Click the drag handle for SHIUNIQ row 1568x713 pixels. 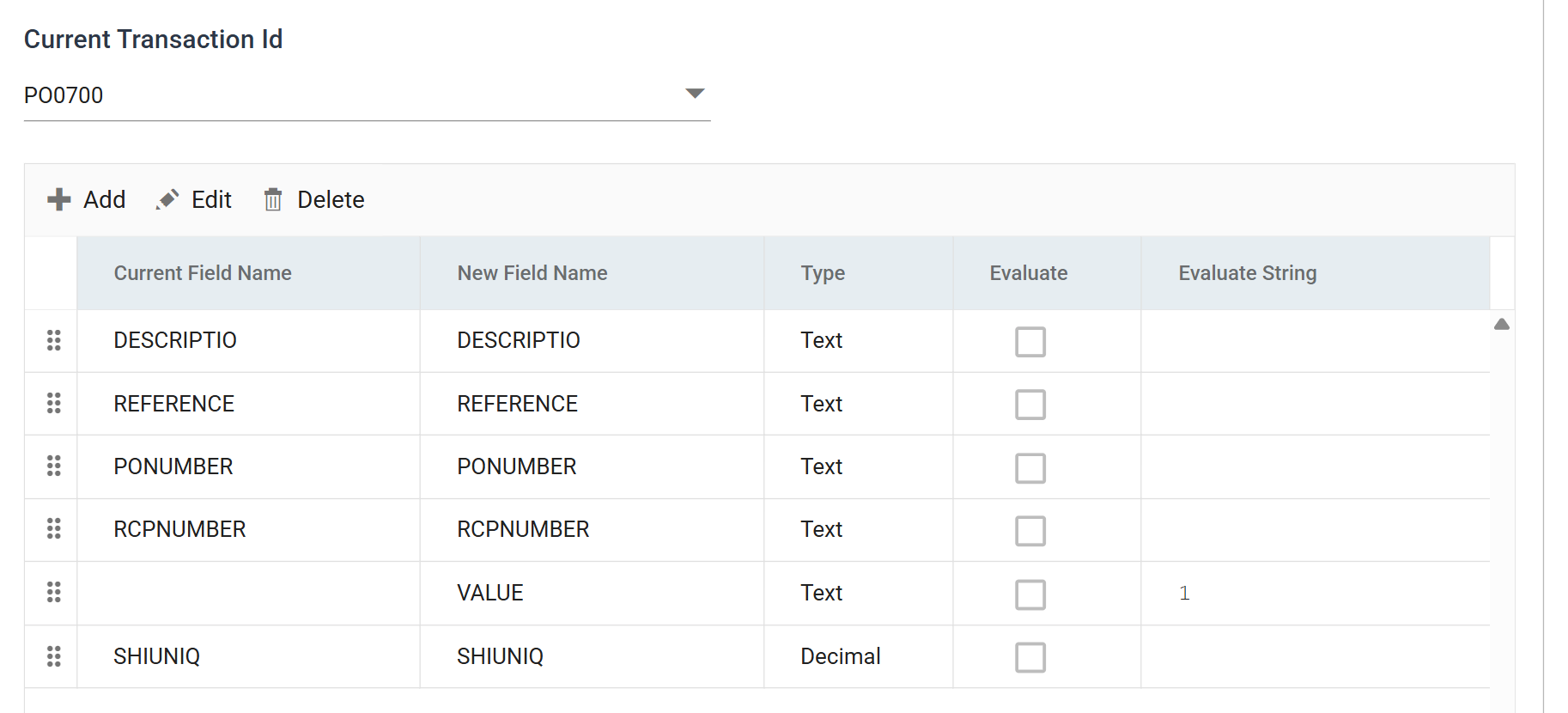pyautogui.click(x=54, y=656)
